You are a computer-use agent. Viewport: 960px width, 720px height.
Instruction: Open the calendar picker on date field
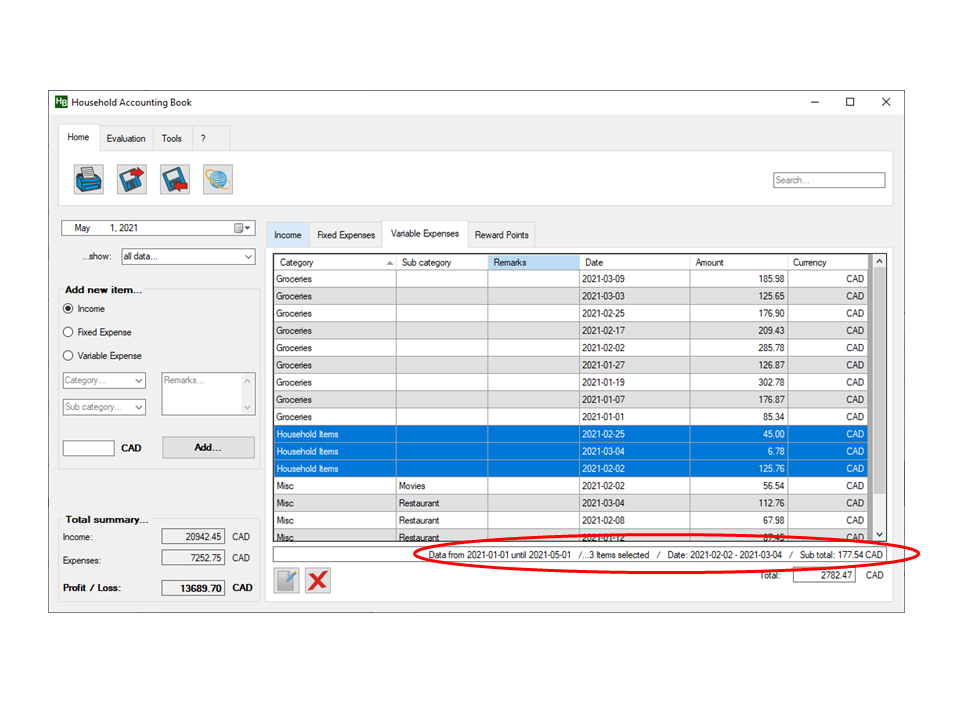(x=243, y=228)
